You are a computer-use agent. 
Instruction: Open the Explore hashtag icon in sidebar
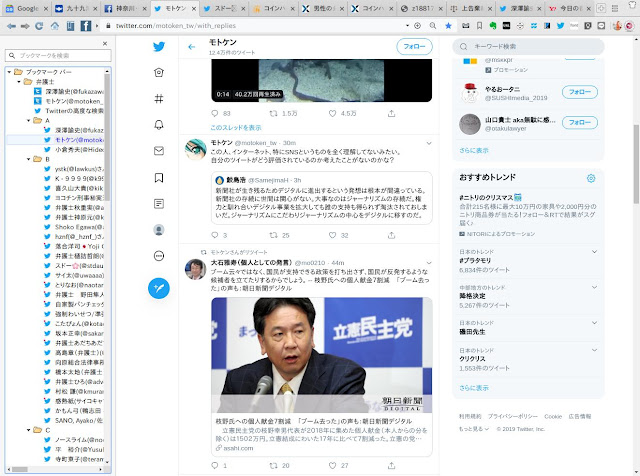[x=159, y=98]
